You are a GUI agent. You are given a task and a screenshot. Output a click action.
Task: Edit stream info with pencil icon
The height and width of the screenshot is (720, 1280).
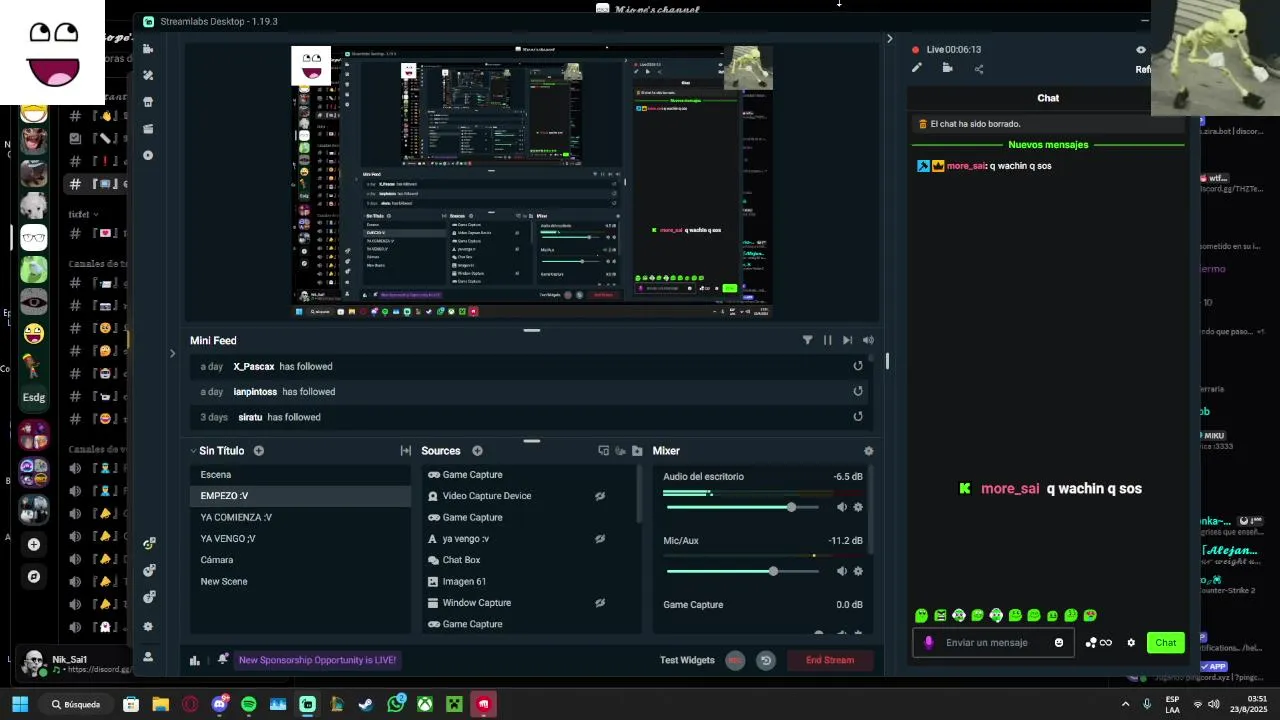(x=917, y=68)
